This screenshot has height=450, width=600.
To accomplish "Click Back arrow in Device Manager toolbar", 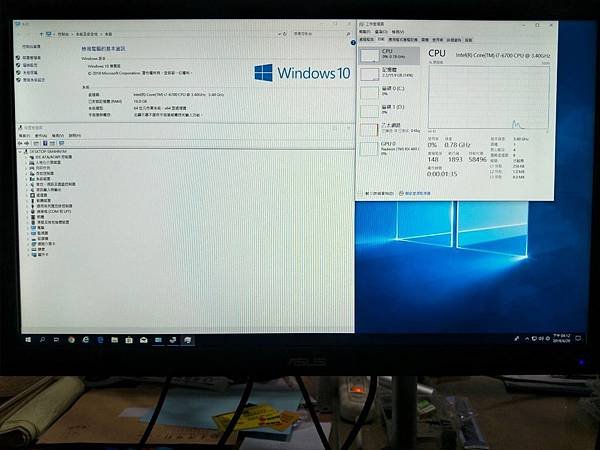I will pos(20,143).
